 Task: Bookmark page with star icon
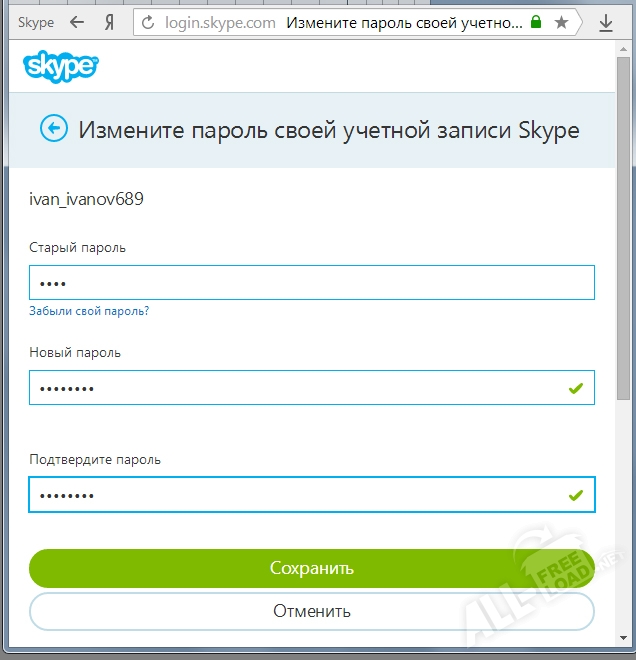(561, 22)
